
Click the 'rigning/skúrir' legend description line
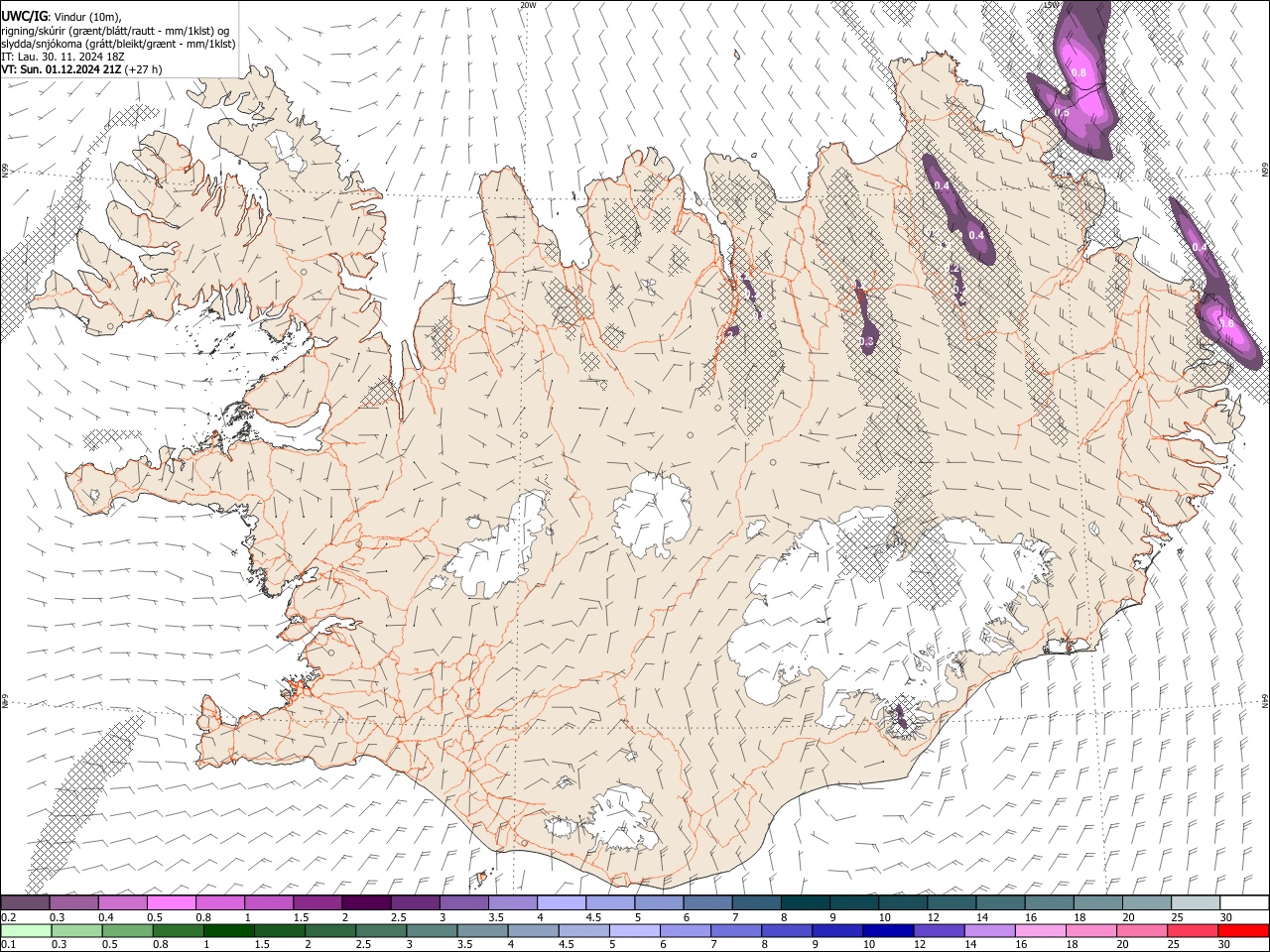(x=116, y=30)
